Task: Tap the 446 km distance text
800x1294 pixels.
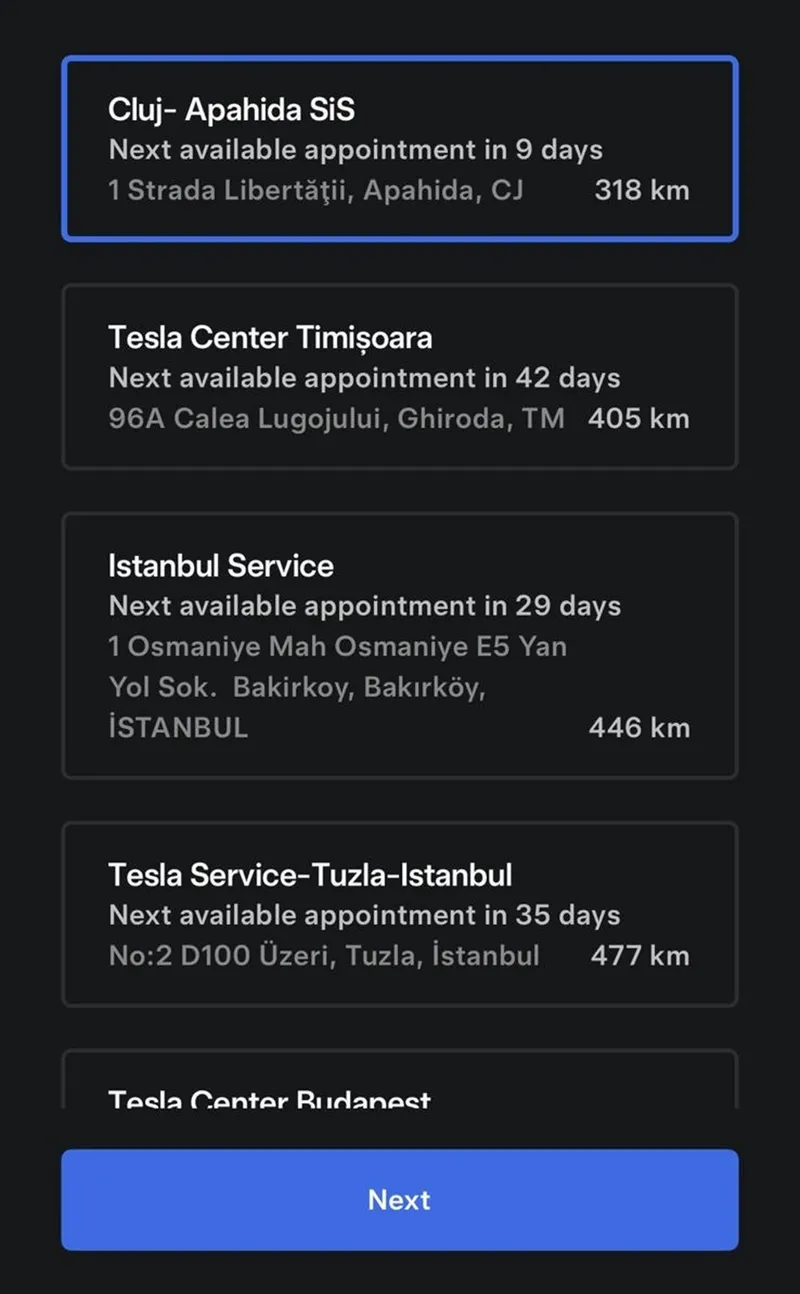Action: tap(639, 727)
